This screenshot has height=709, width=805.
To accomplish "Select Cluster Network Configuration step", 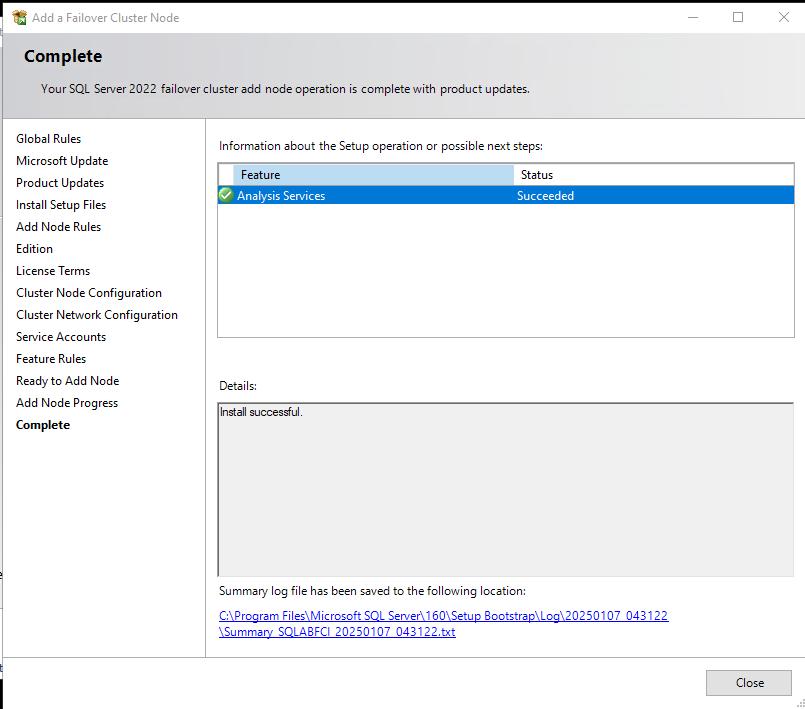I will tap(97, 315).
